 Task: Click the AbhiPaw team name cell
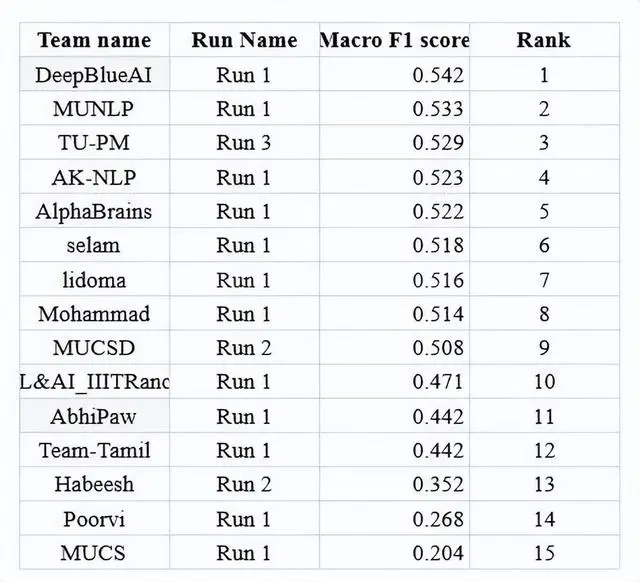[94, 416]
